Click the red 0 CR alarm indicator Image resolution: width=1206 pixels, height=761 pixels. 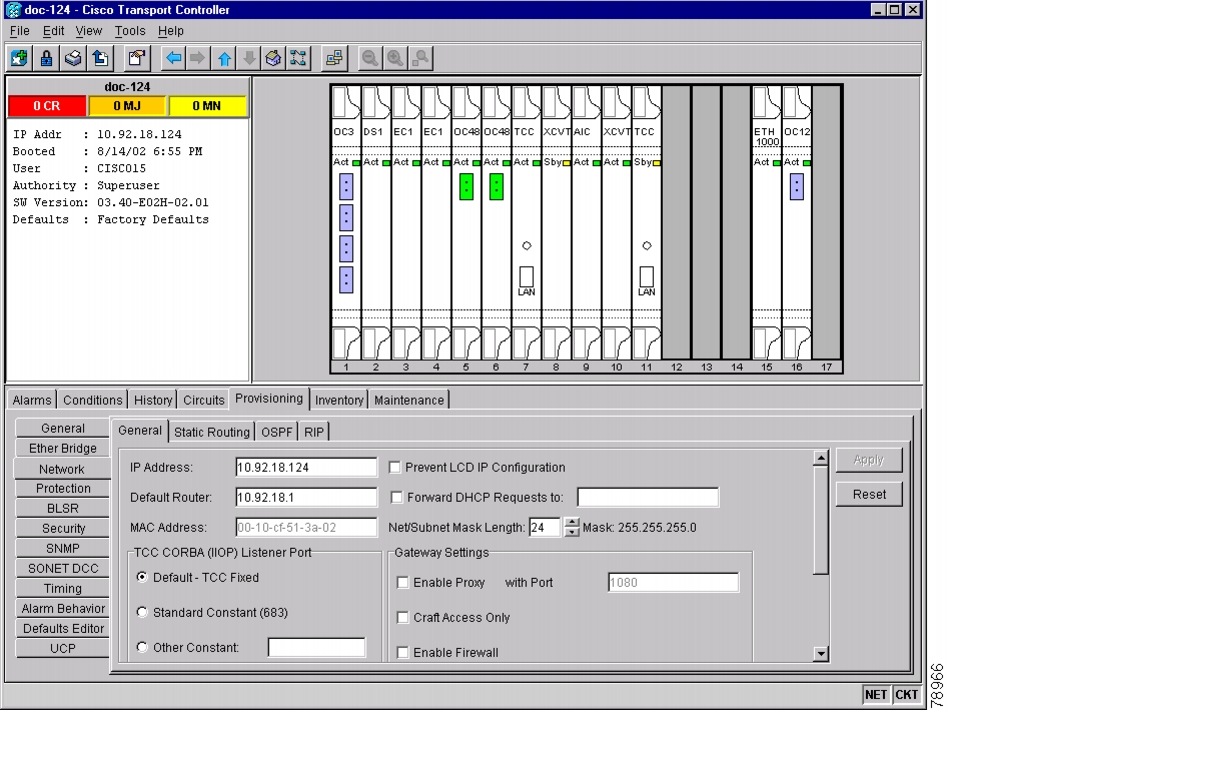pos(47,106)
